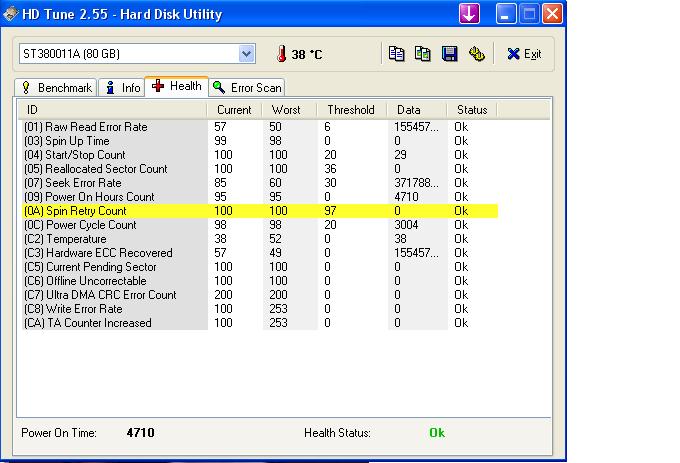Open the Error Scan tab
This screenshot has width=680, height=463.
pos(247,88)
